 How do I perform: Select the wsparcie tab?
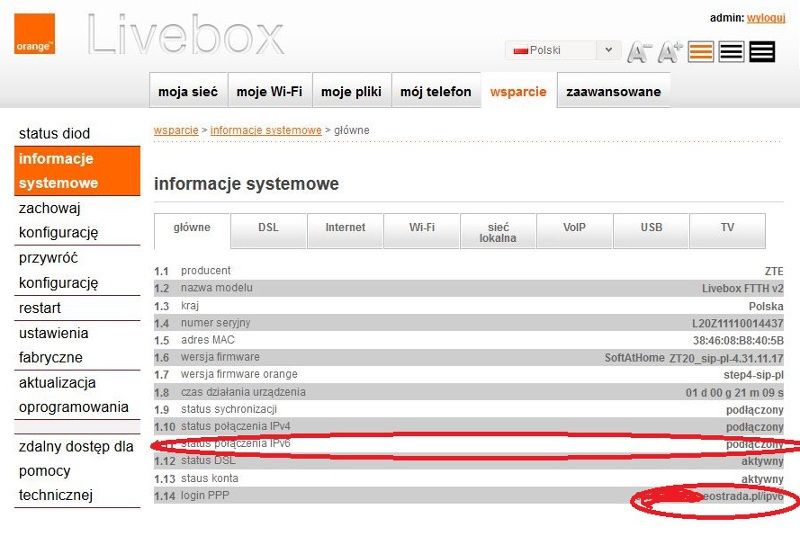coord(518,91)
